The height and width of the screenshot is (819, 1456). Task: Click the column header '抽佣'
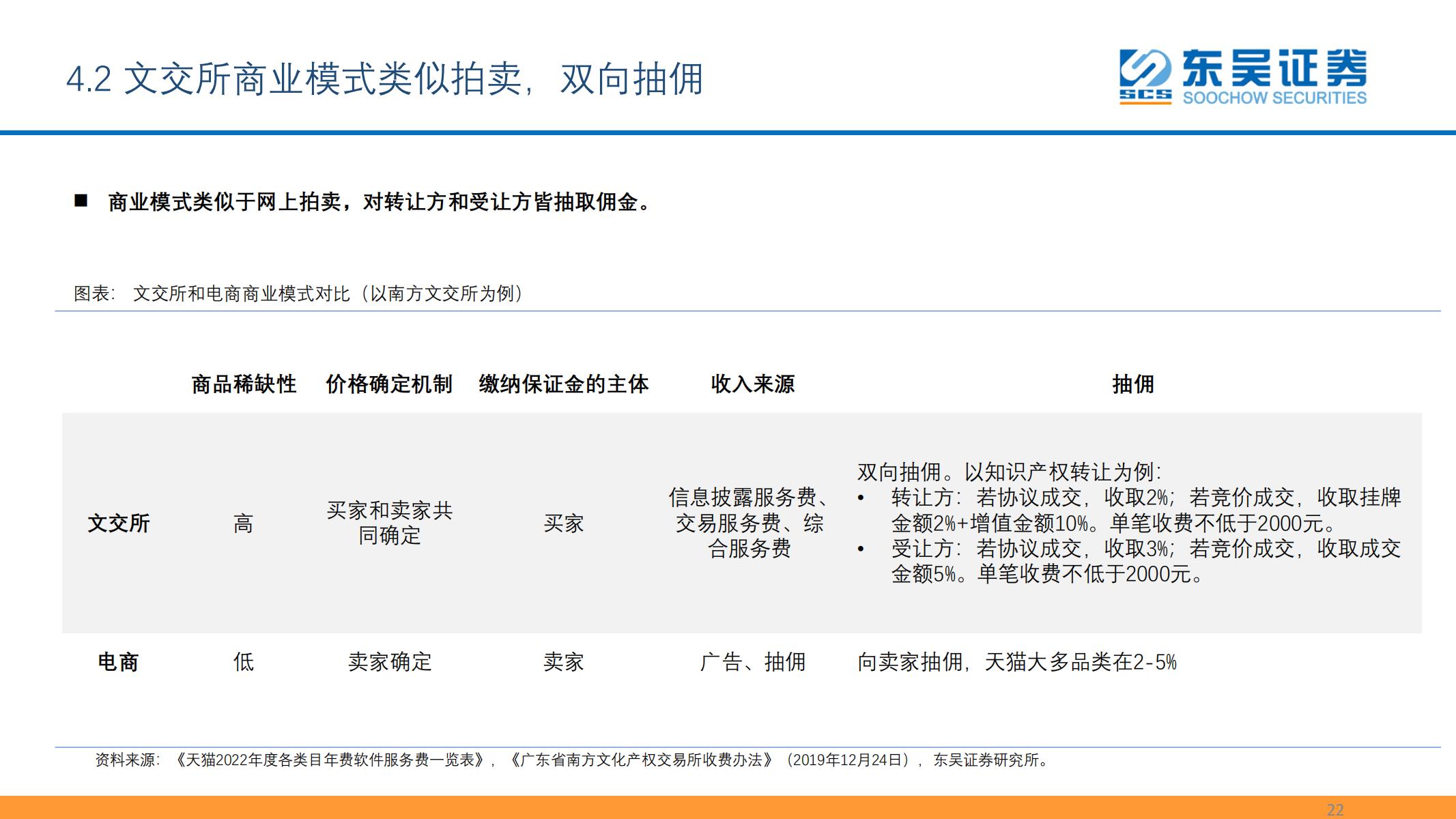pyautogui.click(x=1133, y=384)
